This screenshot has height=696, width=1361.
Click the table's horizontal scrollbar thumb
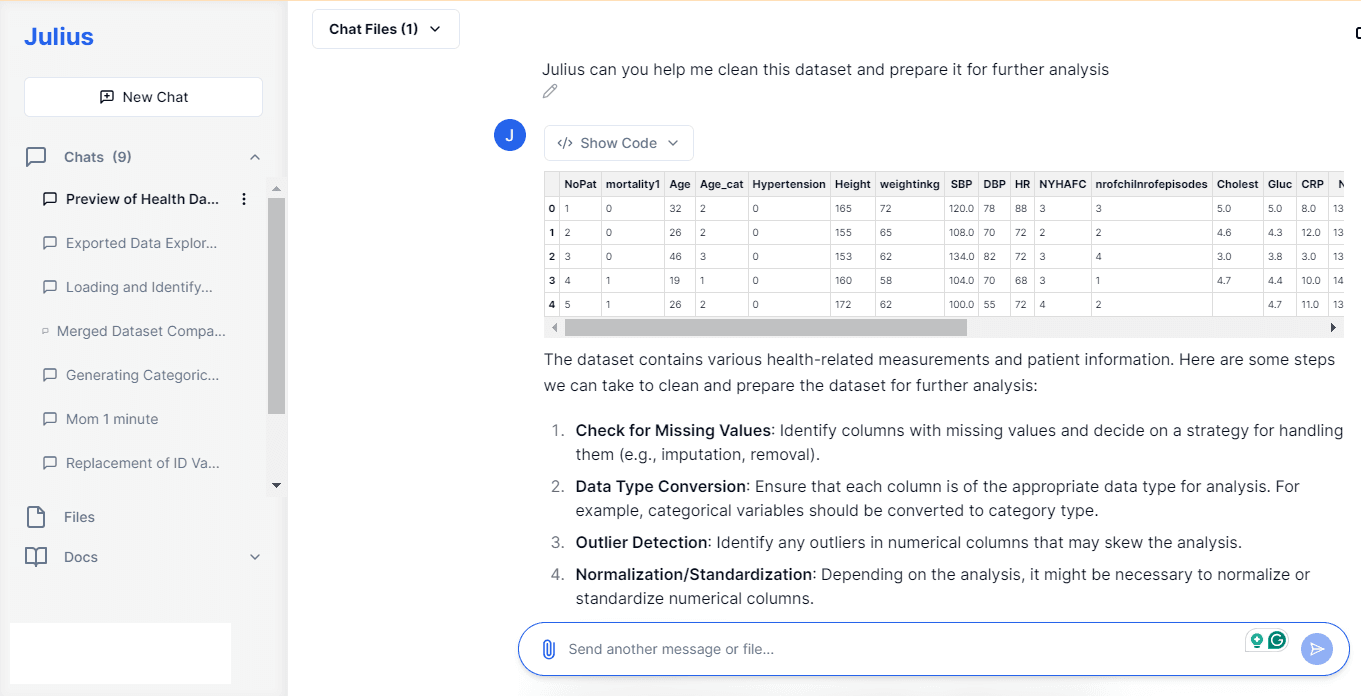pyautogui.click(x=766, y=327)
